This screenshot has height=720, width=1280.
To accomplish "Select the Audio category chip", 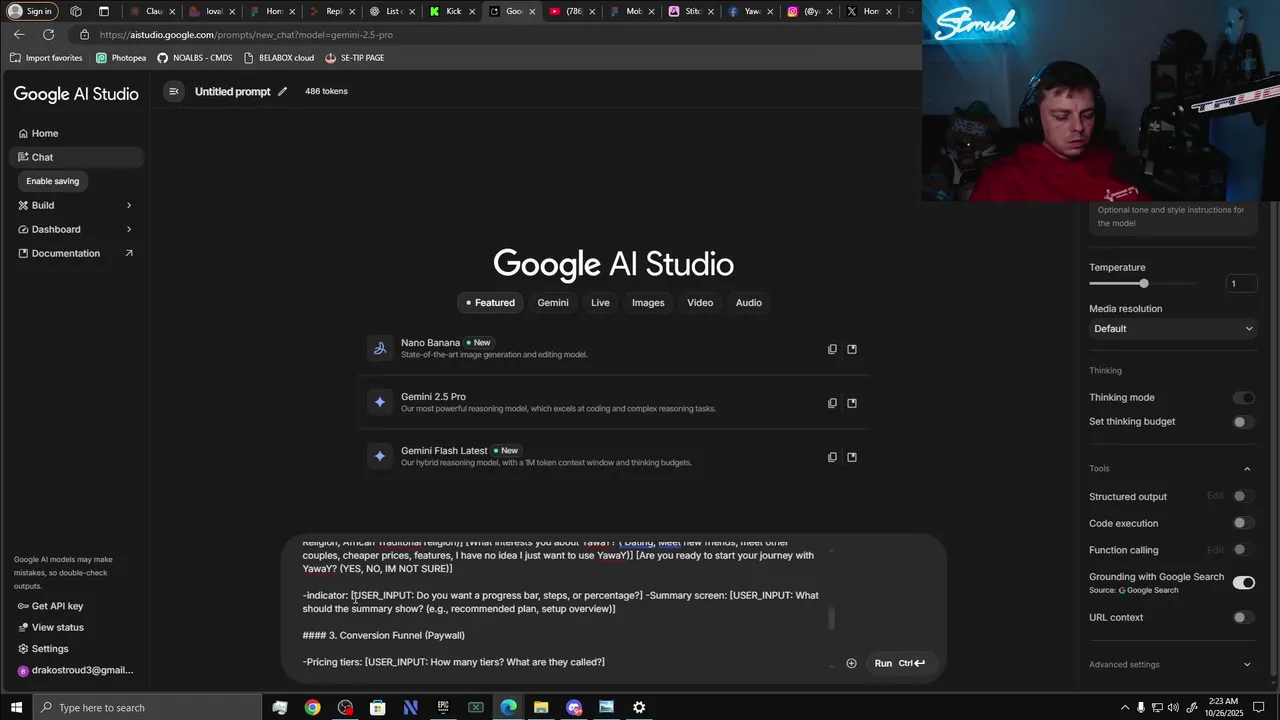I will click(749, 303).
